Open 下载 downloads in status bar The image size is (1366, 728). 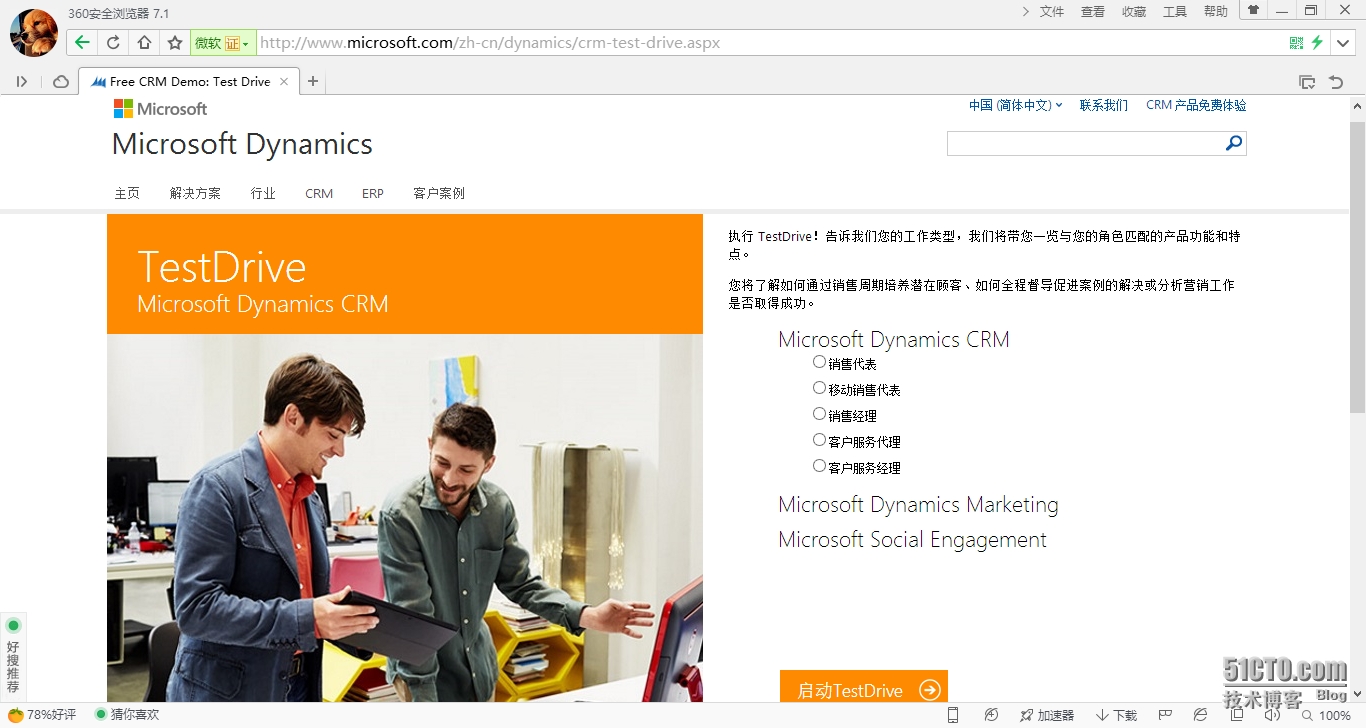pos(1116,715)
